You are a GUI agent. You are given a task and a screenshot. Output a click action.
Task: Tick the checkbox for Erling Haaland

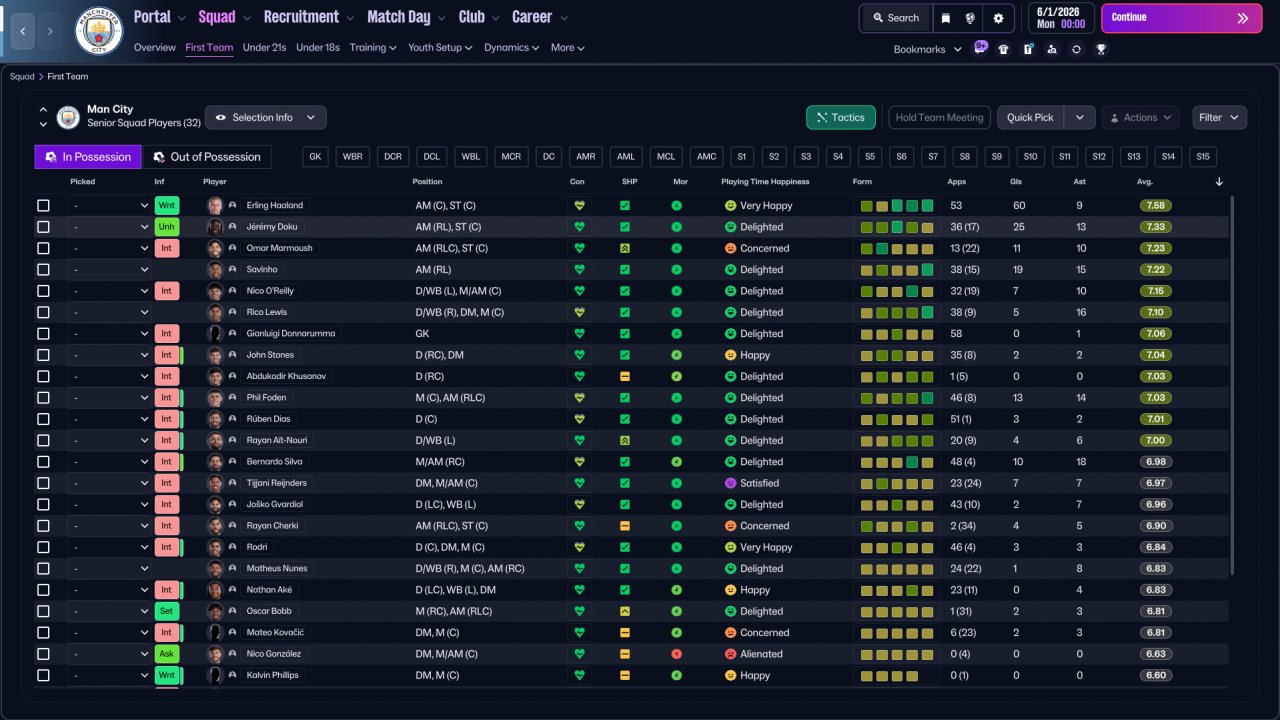(43, 206)
